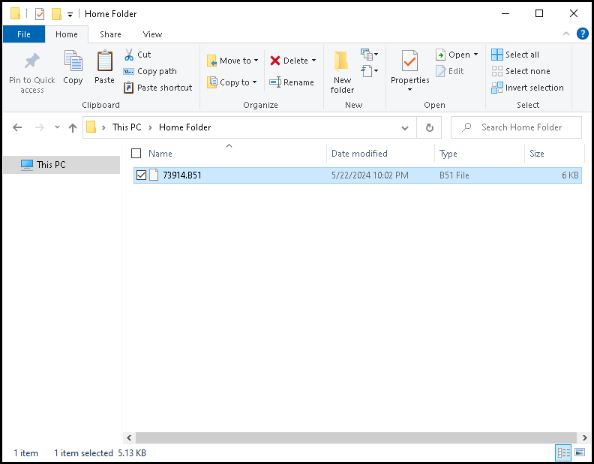
Task: Toggle details view button in status bar
Action: (x=563, y=452)
